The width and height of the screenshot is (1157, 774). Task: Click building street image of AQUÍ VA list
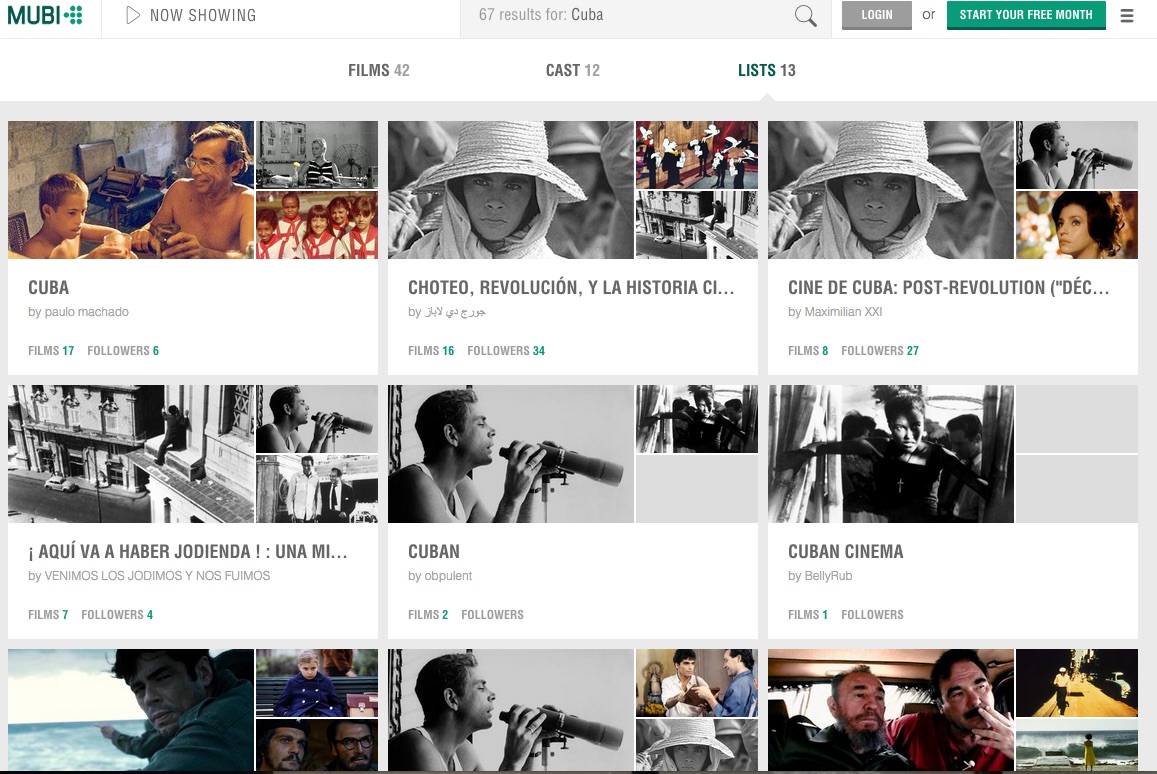131,454
